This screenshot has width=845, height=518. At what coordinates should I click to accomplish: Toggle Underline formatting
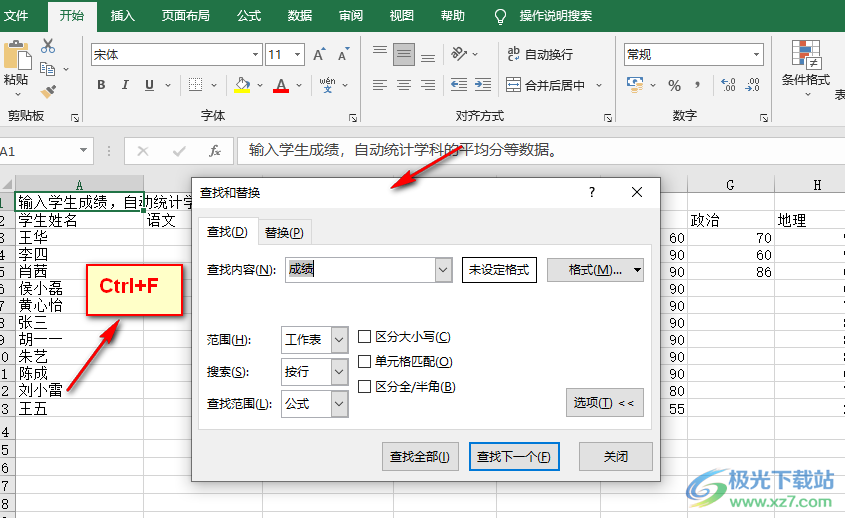149,85
